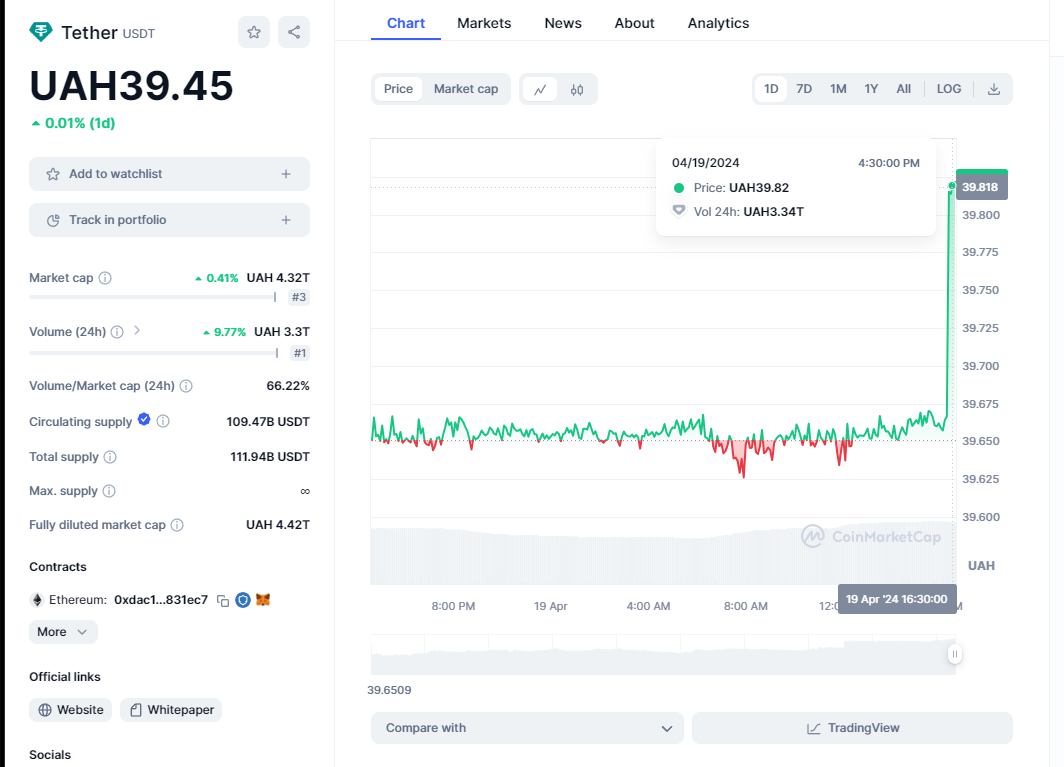Click the range slider handle below chart
Viewport: 1064px width, 767px height.
coord(954,654)
